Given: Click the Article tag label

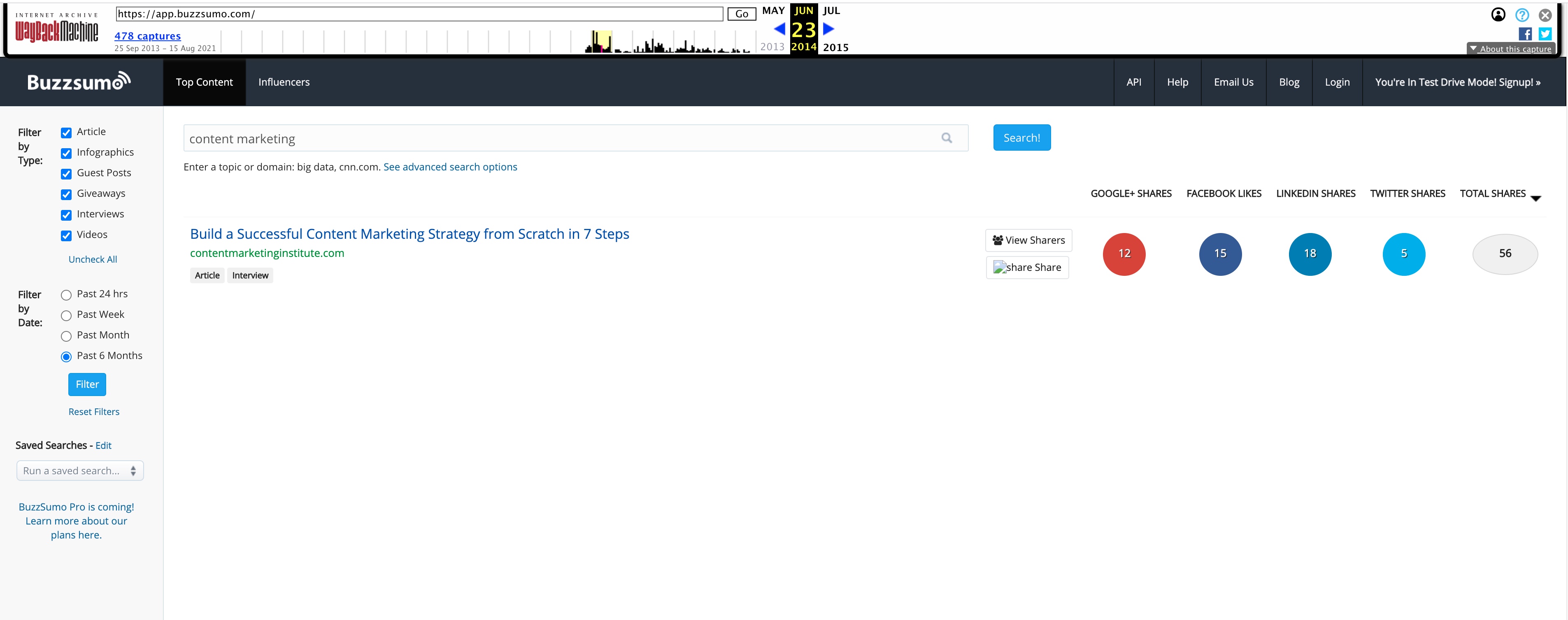Looking at the screenshot, I should [x=207, y=275].
